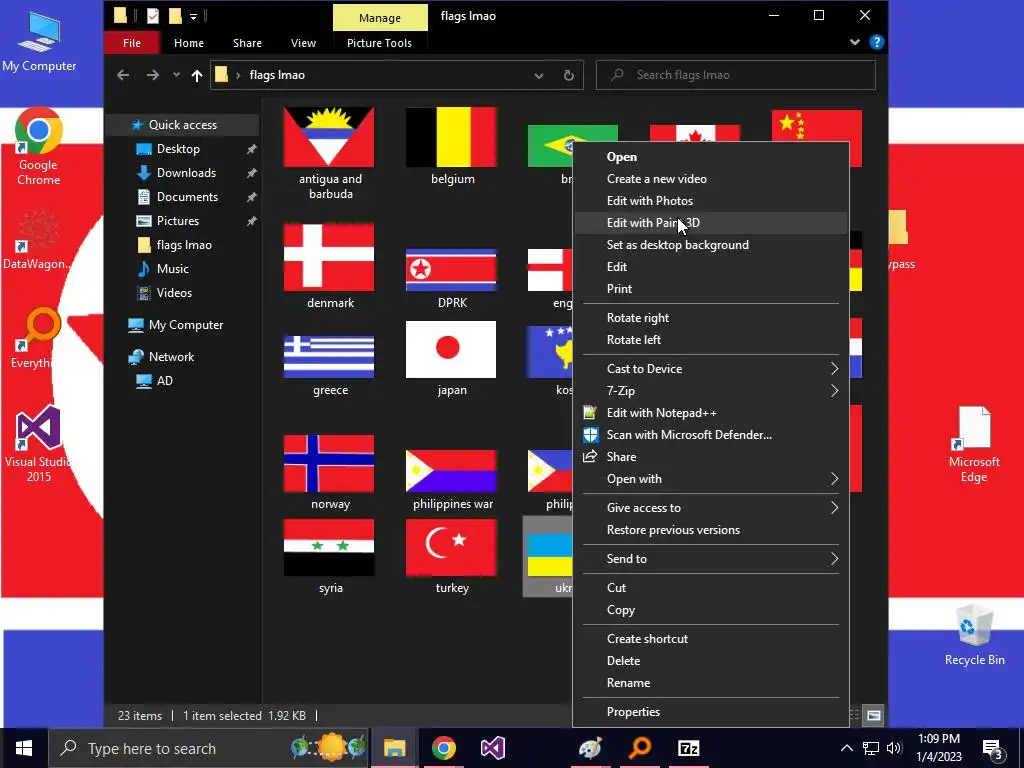Click the Scan with Microsoft Defender shield icon

590,435
